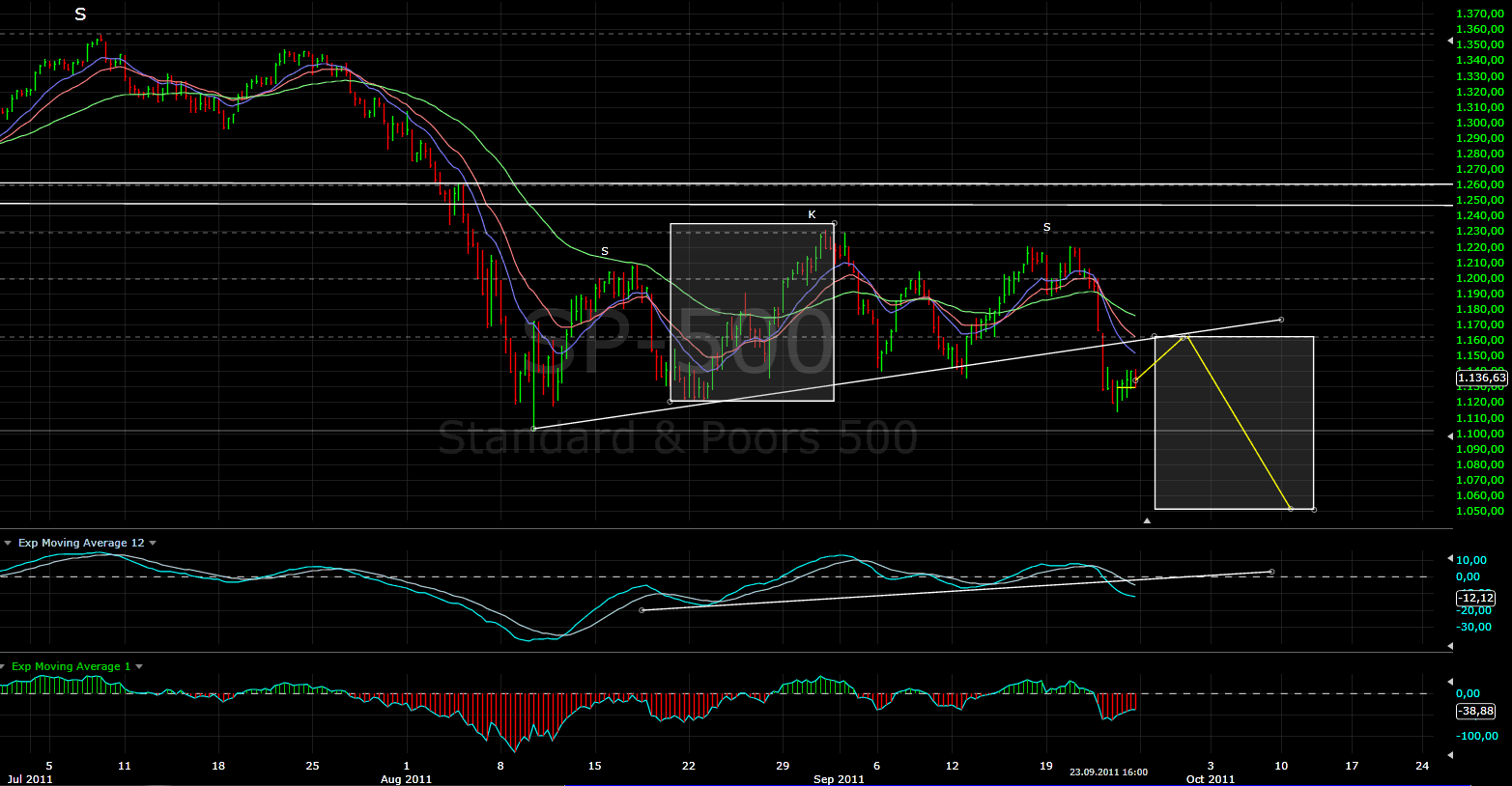Screen dimensions: 1512x786
Task: Click the upward triangle marker below forecast box
Action: coord(1148,521)
